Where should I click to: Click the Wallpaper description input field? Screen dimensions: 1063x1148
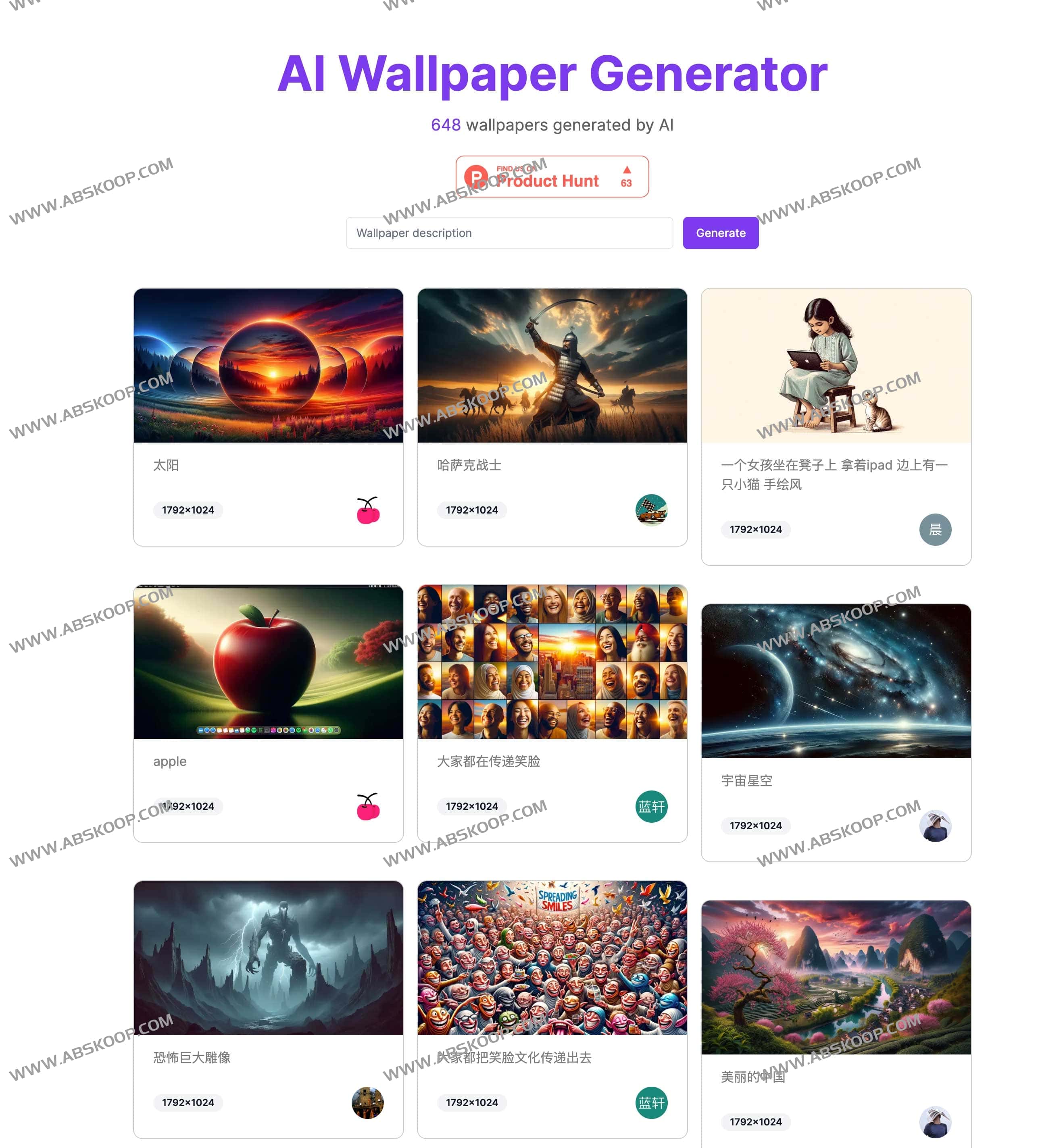(x=510, y=233)
